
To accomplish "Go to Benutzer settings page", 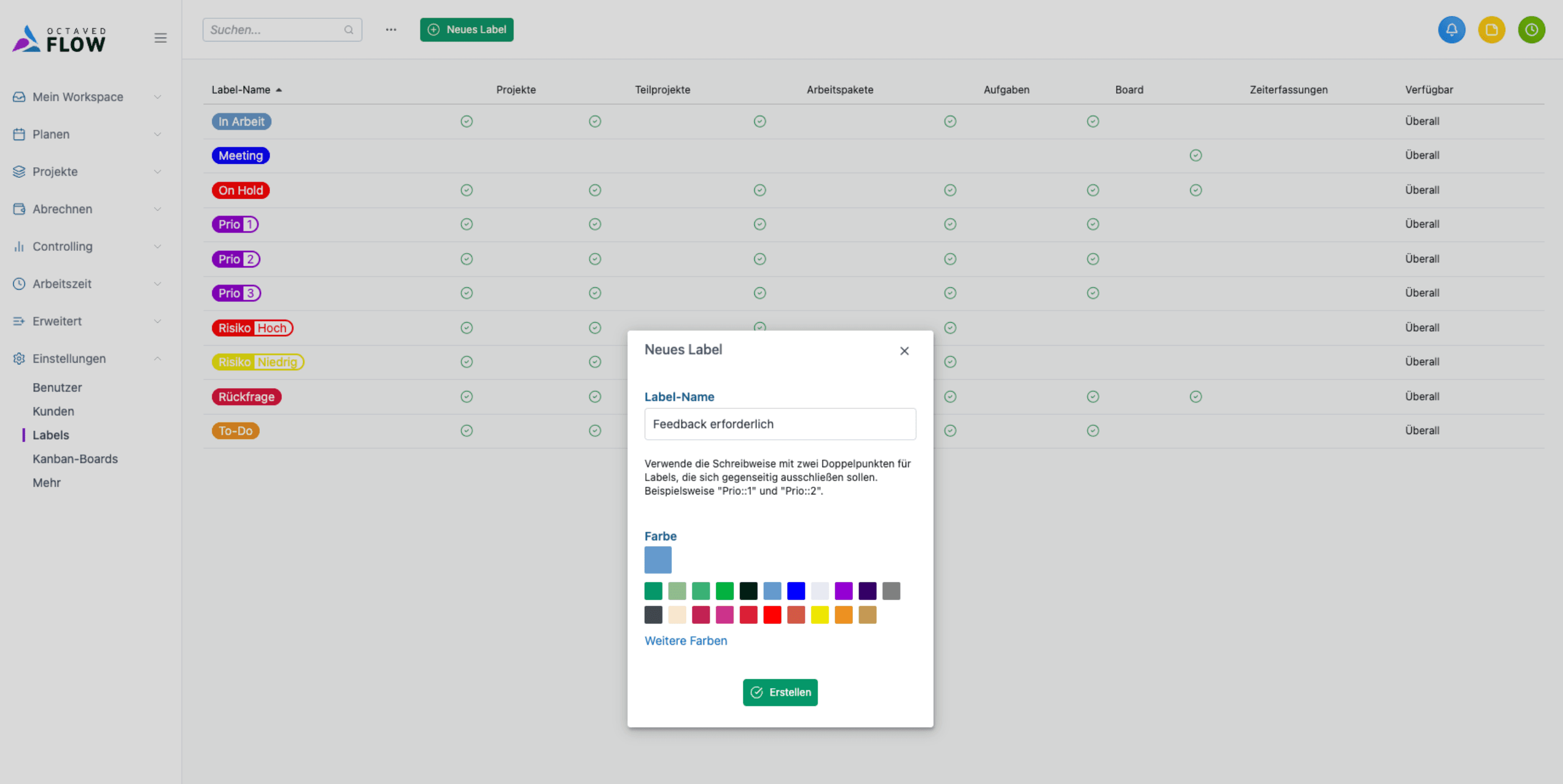I will pyautogui.click(x=57, y=388).
